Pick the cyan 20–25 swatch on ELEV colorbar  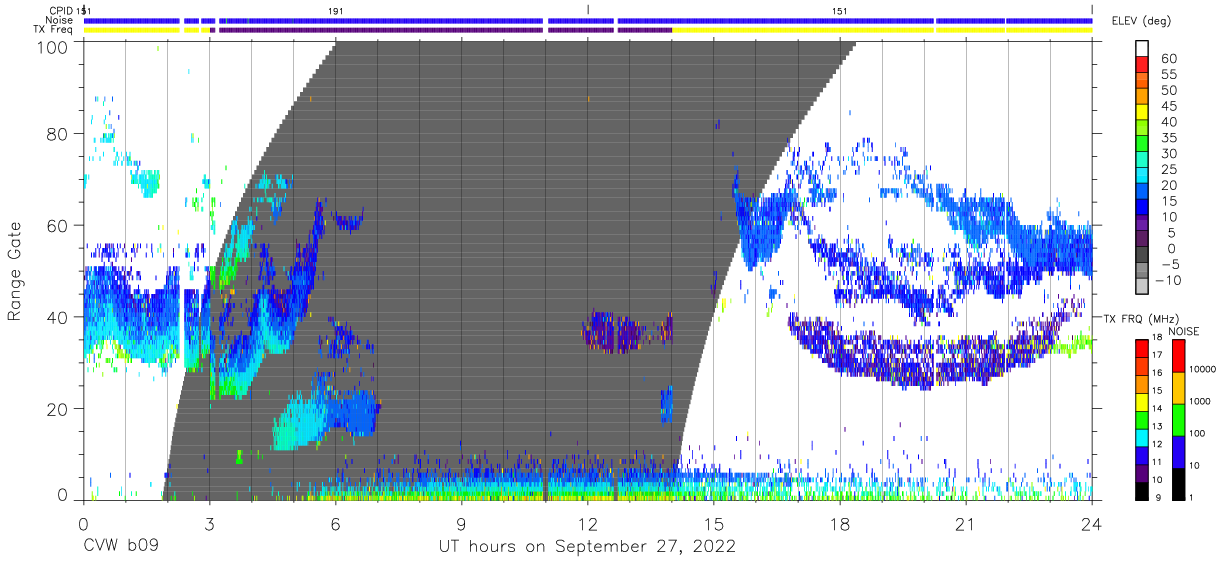point(1141,177)
